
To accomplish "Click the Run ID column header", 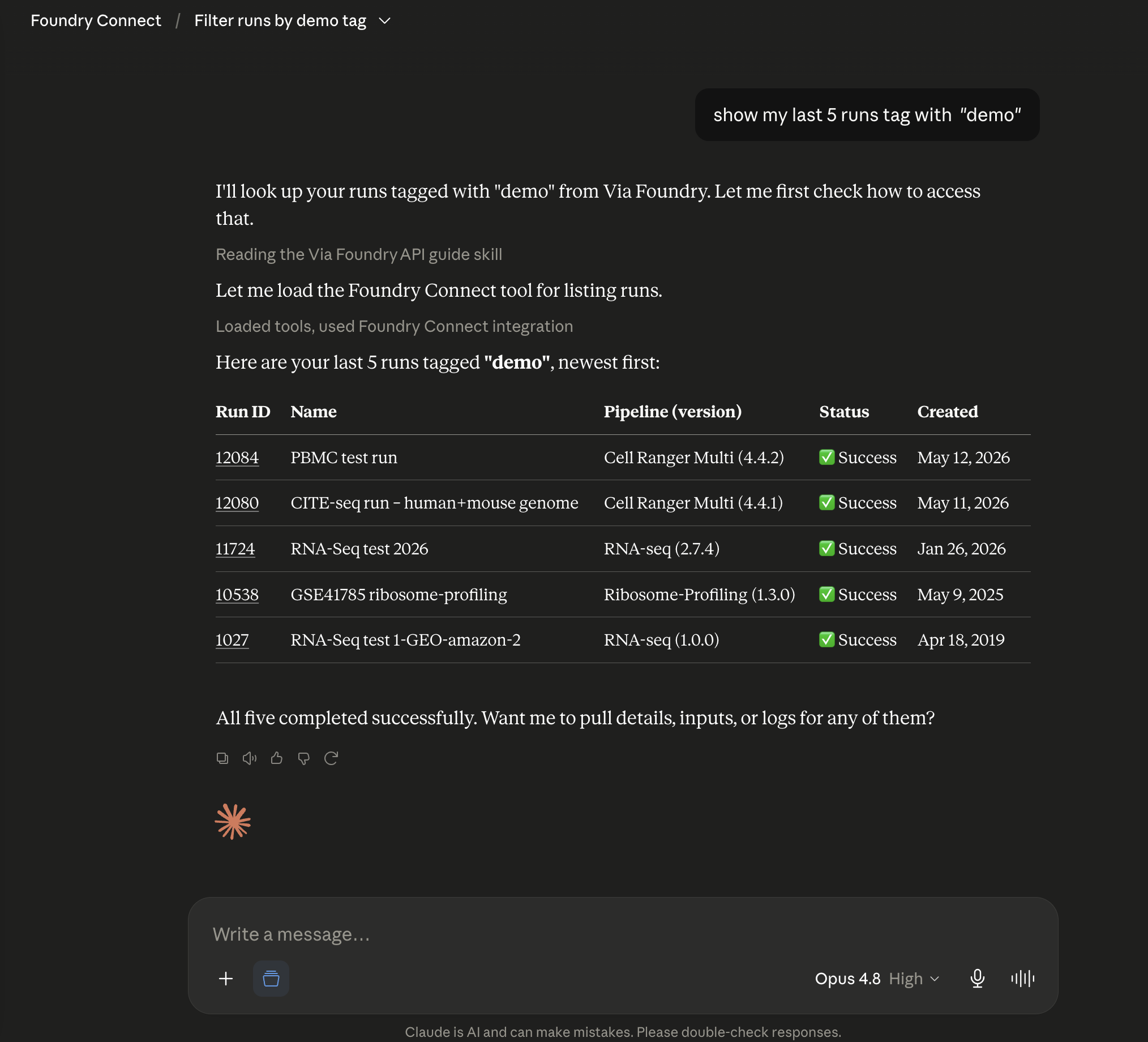I will click(243, 411).
